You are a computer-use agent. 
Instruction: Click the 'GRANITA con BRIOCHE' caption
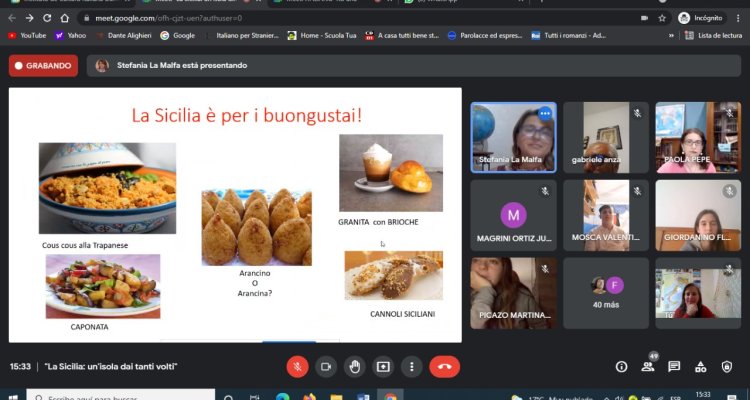378,222
